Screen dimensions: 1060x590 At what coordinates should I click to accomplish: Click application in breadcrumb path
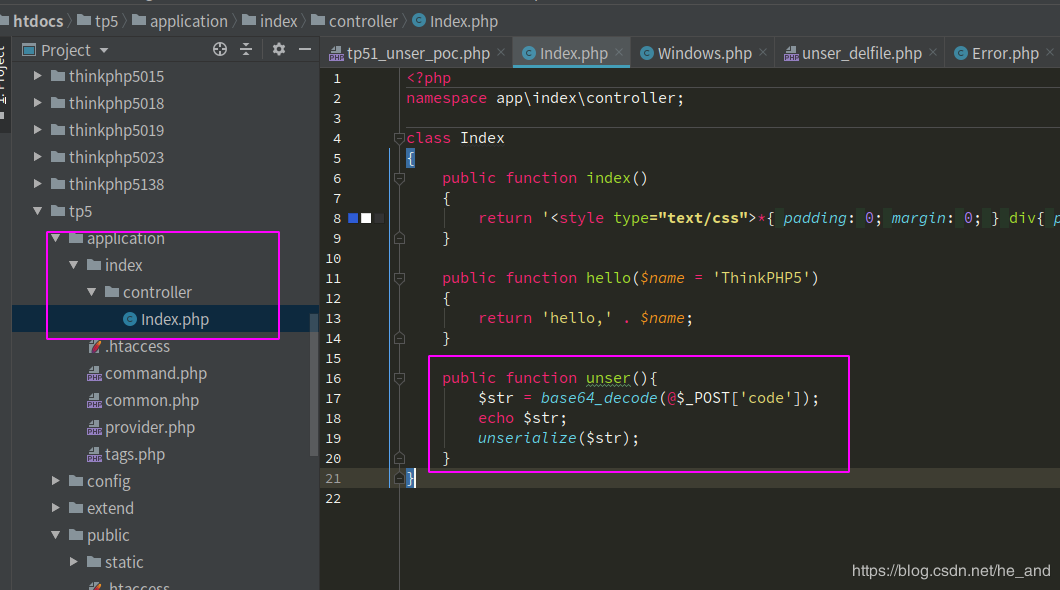tap(189, 22)
